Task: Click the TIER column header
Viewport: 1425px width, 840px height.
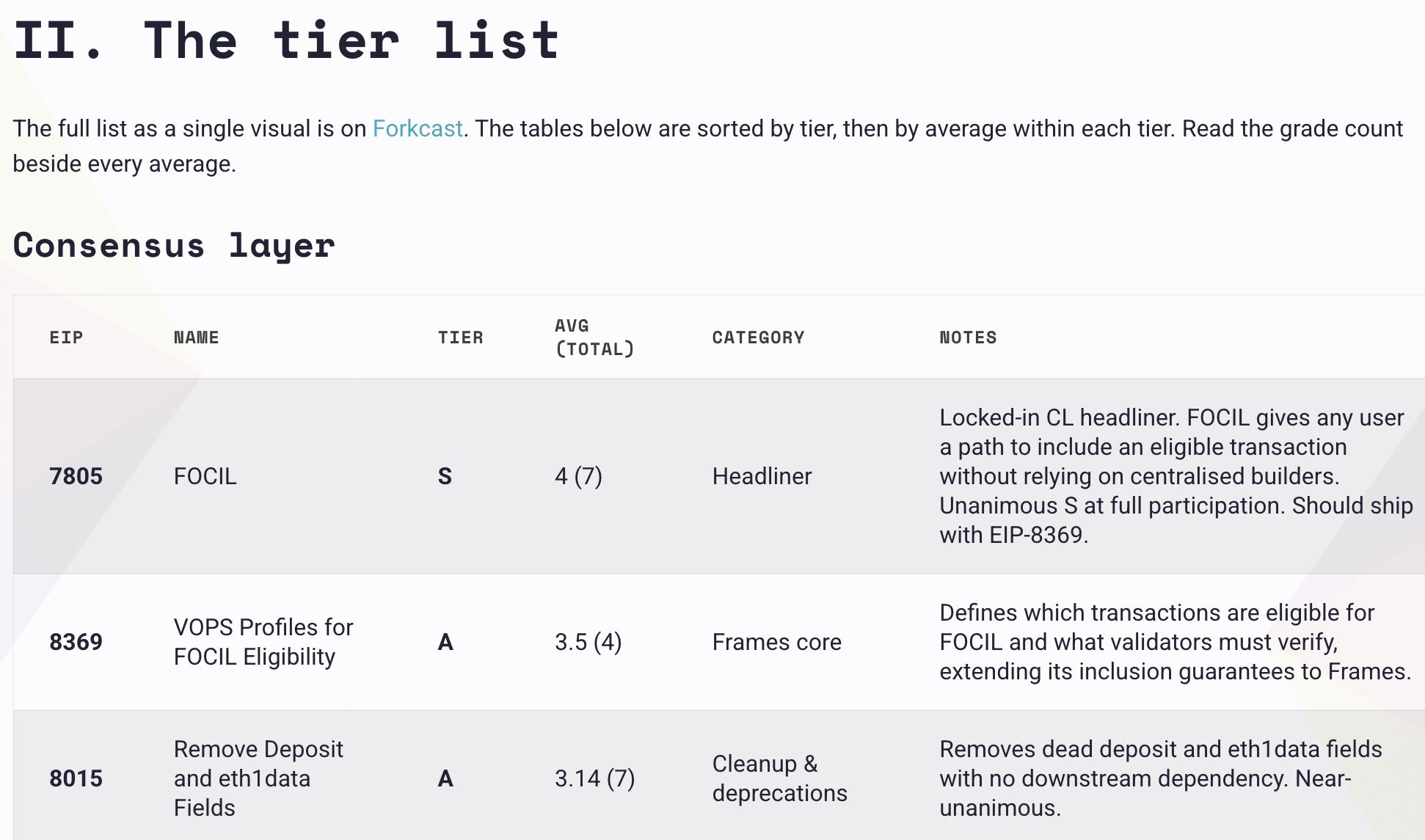Action: click(x=460, y=337)
